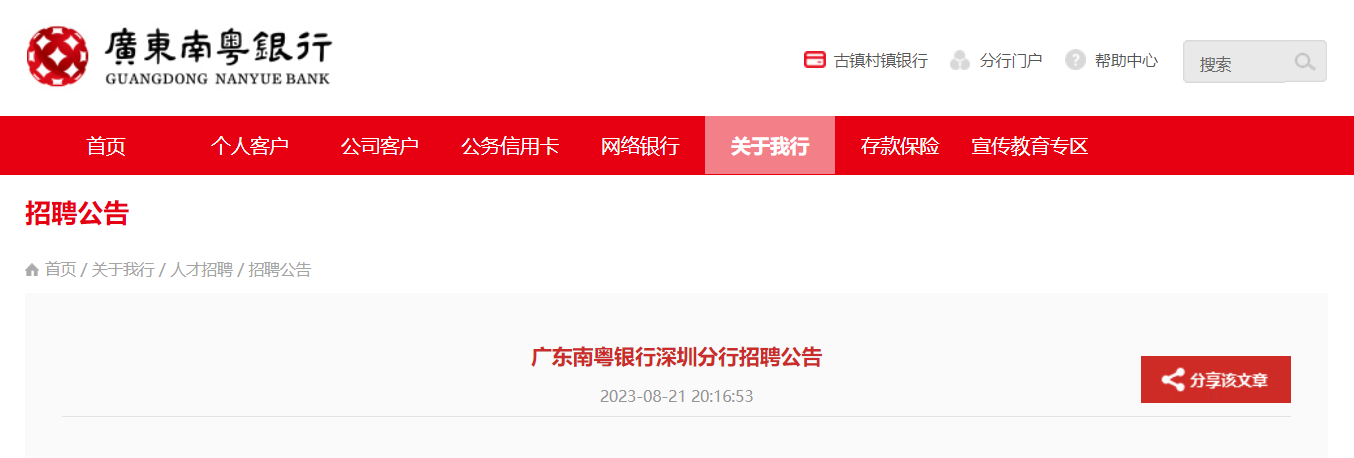
Task: Select the highlighted 关于我行 tab
Action: coord(770,146)
